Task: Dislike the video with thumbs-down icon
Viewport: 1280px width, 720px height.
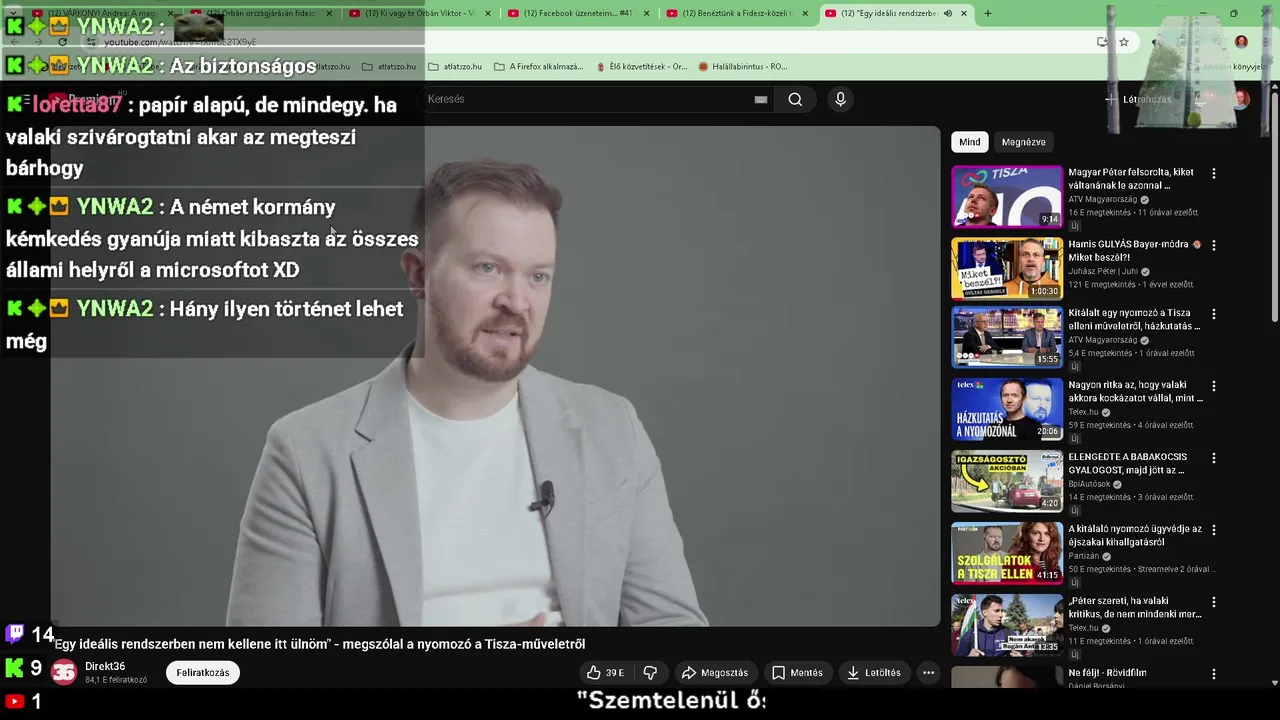Action: point(650,673)
